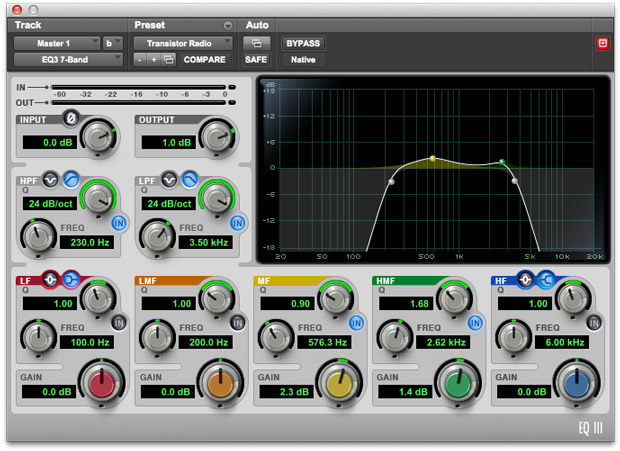Image resolution: width=620 pixels, height=451 pixels.
Task: Click the HMF Q 1.68 value field
Action: pyautogui.click(x=406, y=304)
